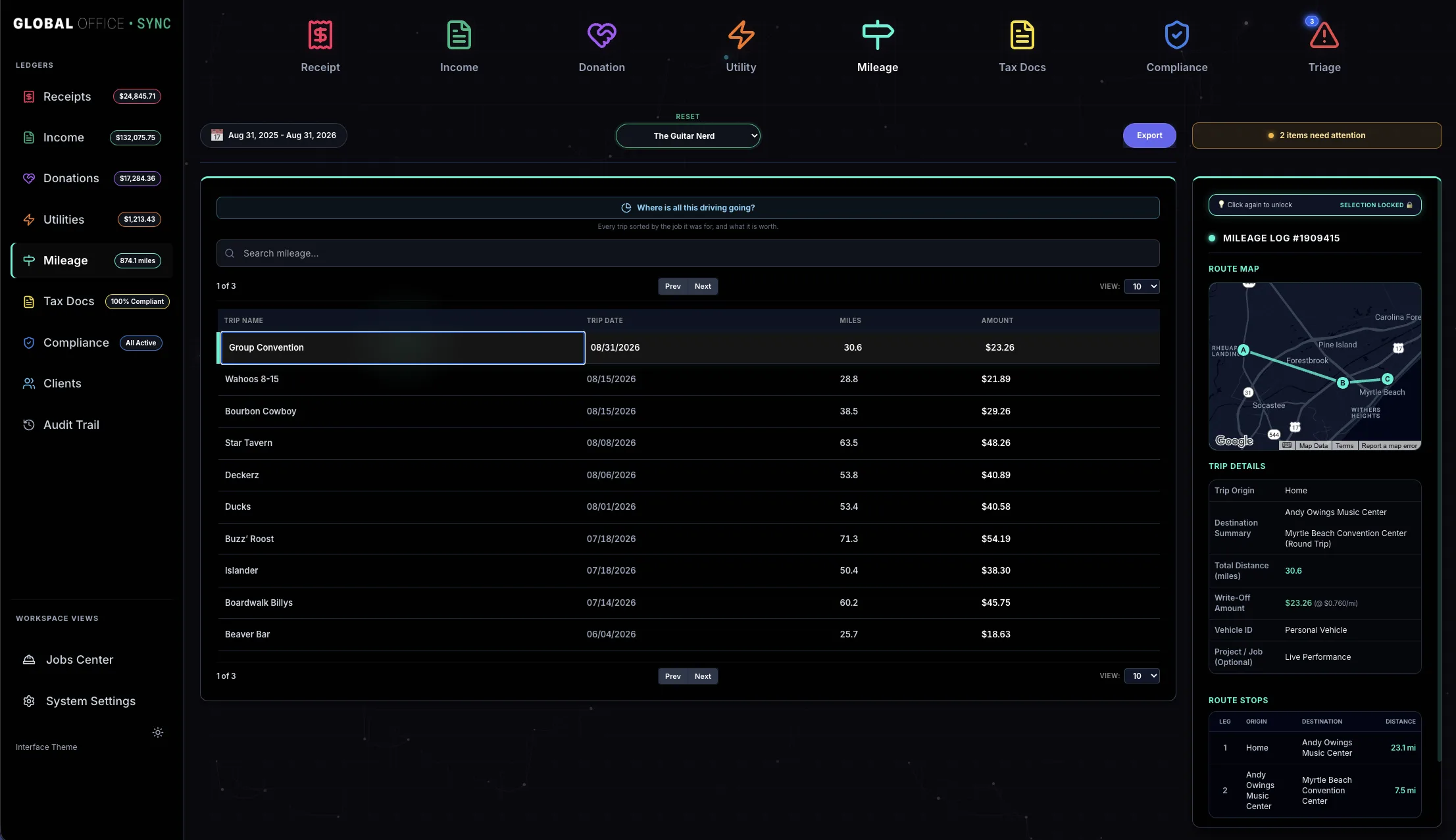
Task: Click the Report a map error link
Action: point(1390,445)
